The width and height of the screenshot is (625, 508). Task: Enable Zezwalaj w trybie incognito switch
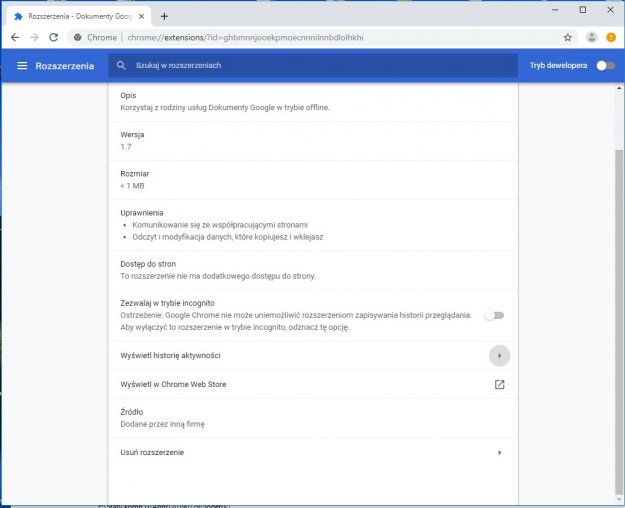(495, 315)
